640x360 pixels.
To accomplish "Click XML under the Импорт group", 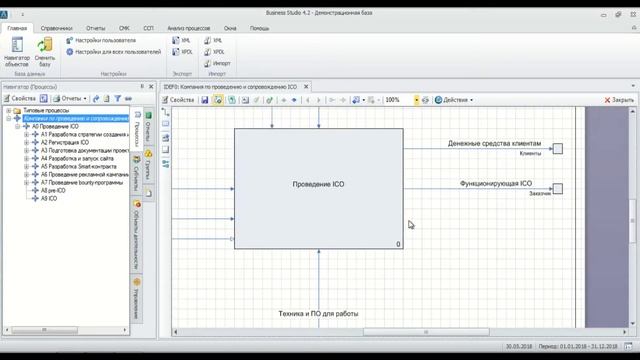I will coord(213,40).
